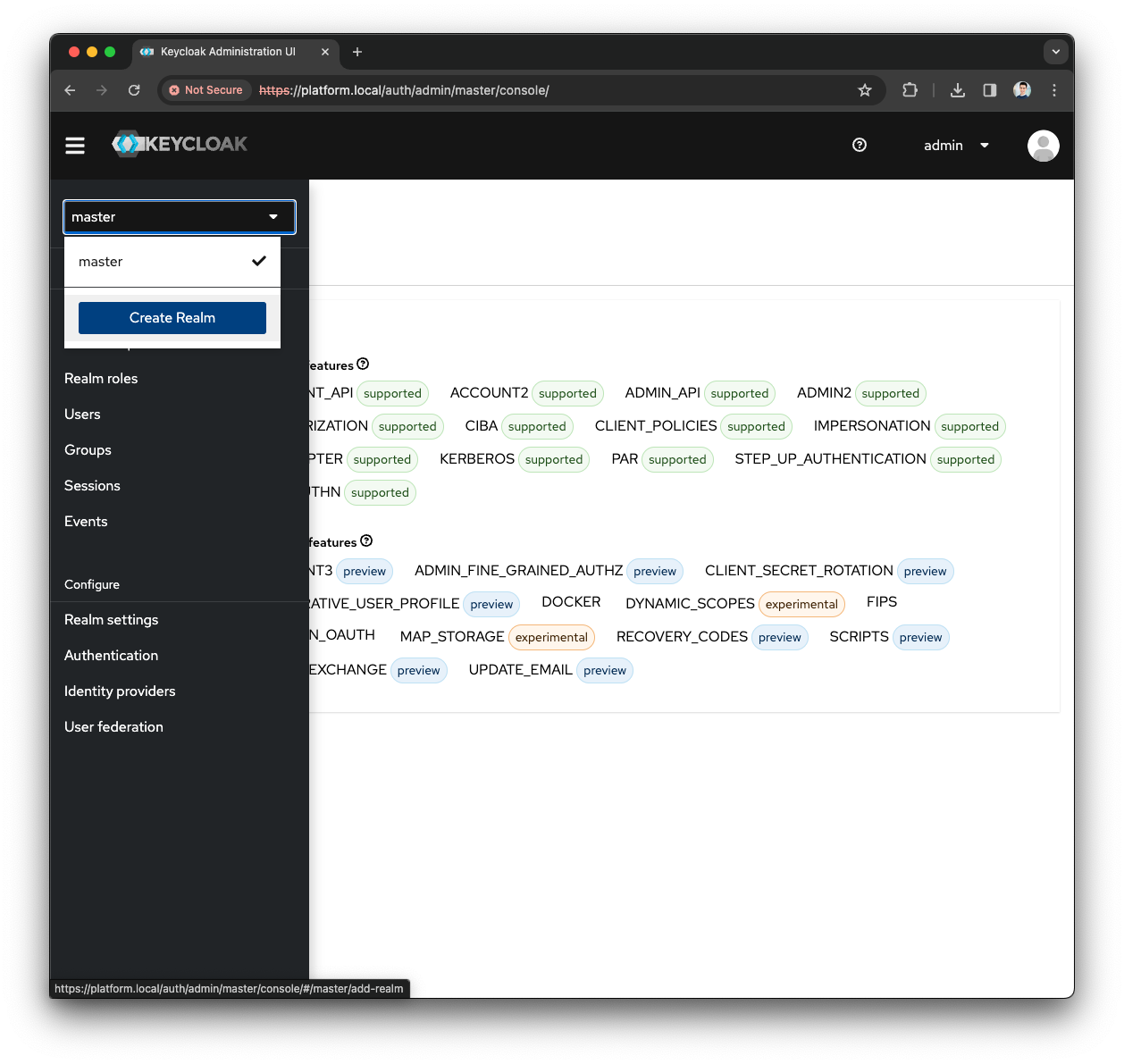Click the user avatar icon
This screenshot has width=1124, height=1064.
pos(1043,146)
